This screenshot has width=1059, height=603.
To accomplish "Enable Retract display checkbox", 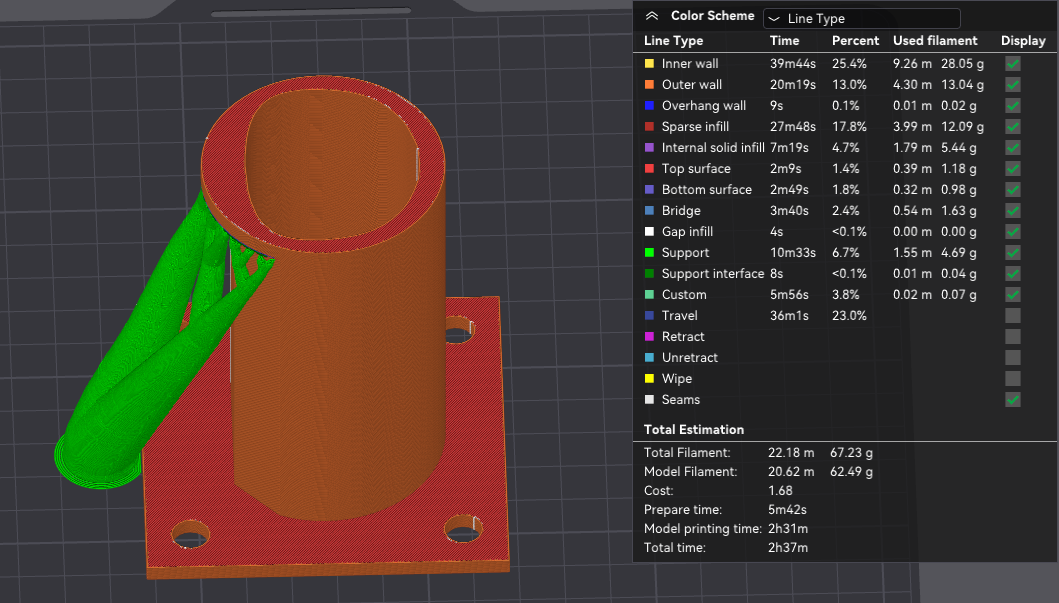I will (1012, 336).
